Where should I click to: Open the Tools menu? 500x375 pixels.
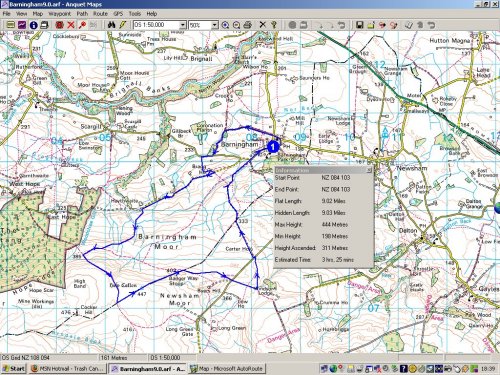[x=135, y=14]
